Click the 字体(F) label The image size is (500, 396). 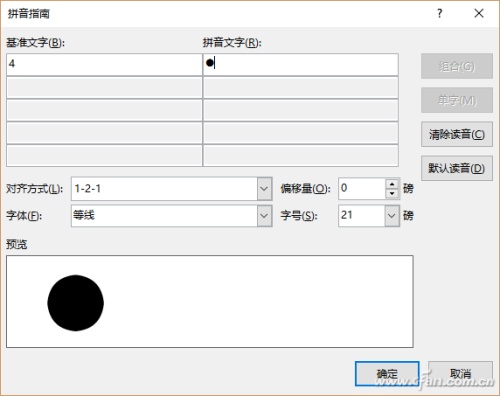(x=24, y=216)
